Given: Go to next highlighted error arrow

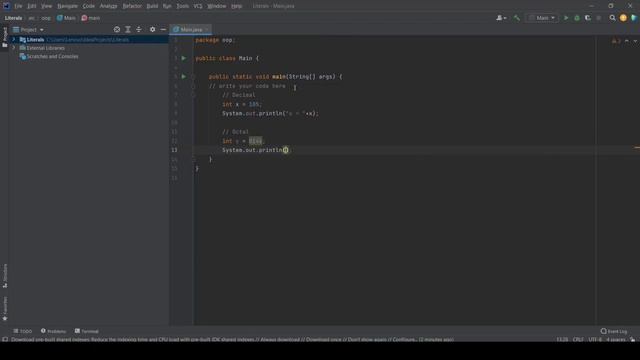Looking at the screenshot, I should coord(635,41).
